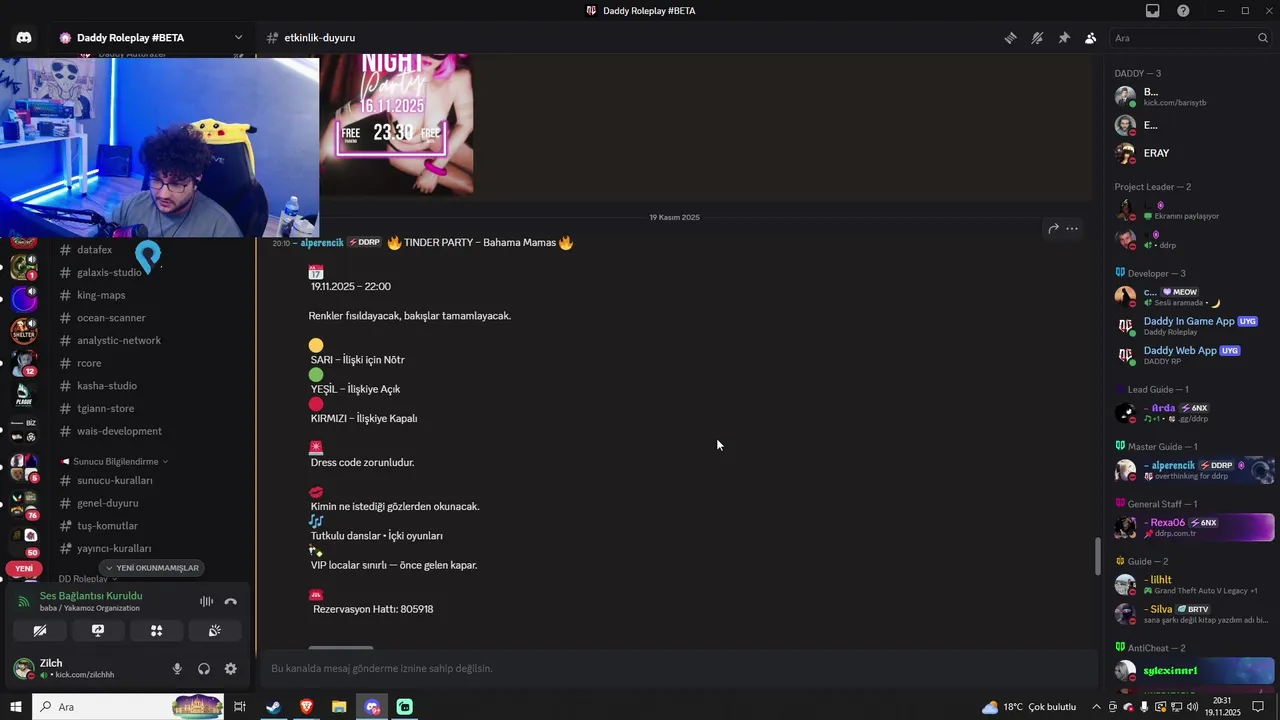
Task: Open pinned messages pin icon
Action: (x=1064, y=38)
